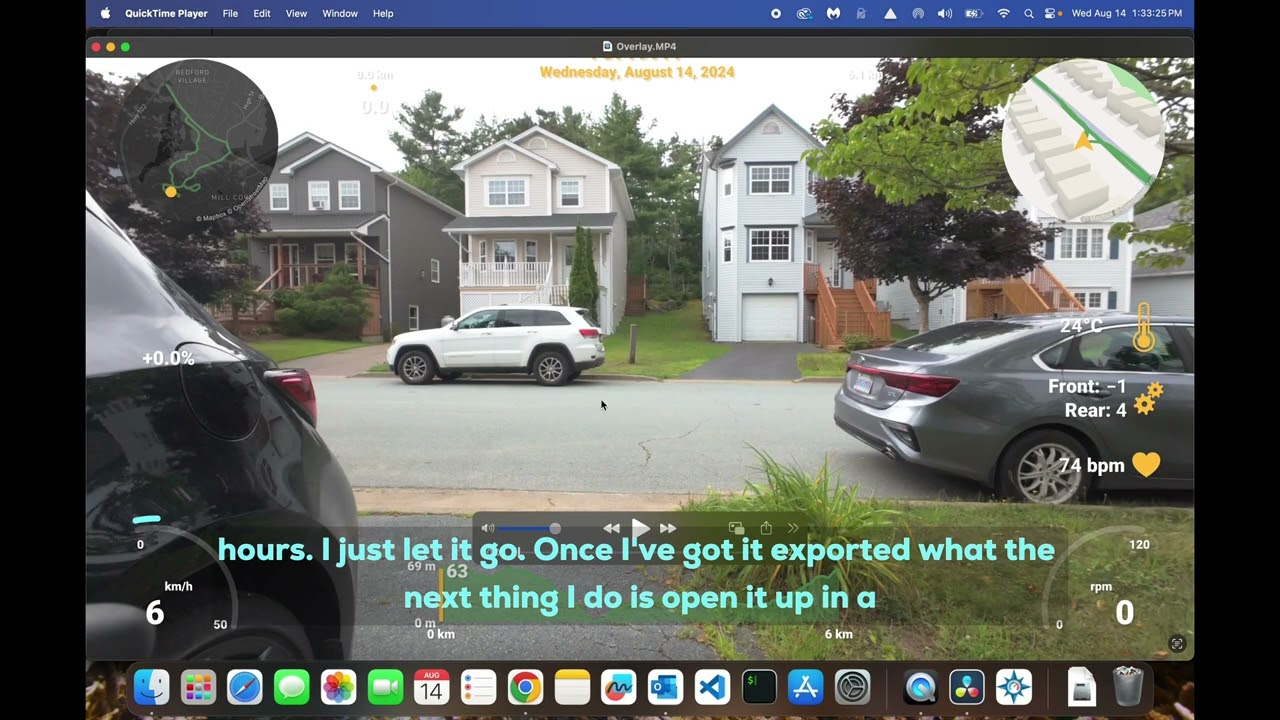The width and height of the screenshot is (1280, 720).
Task: Switch to QuickTime Player in the Dock
Action: point(920,687)
